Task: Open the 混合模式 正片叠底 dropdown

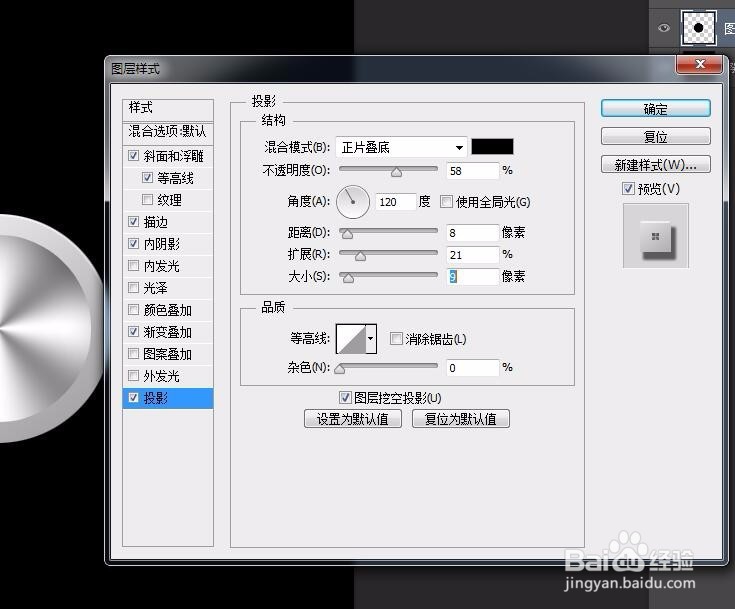Action: point(402,147)
